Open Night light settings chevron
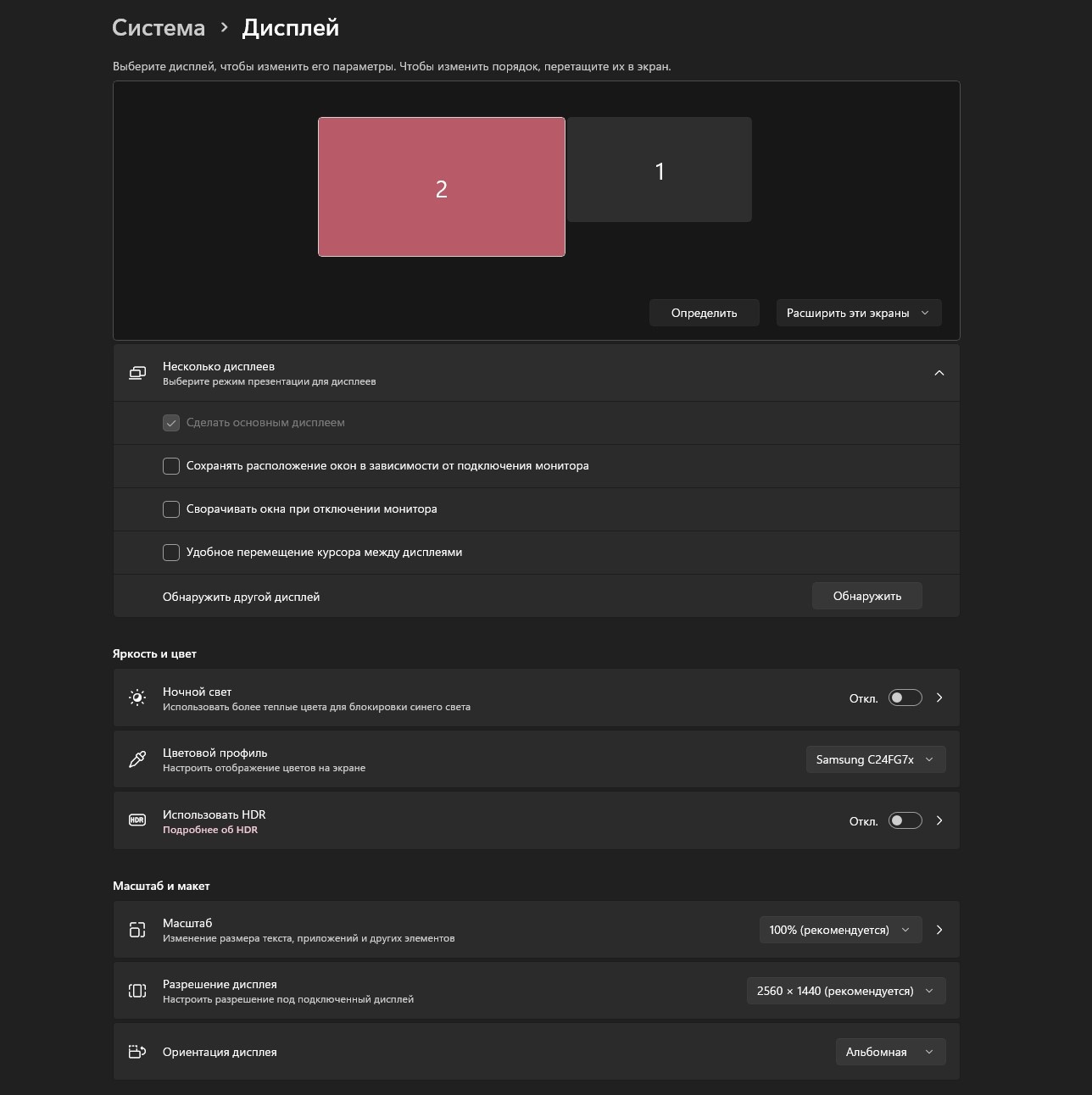Image resolution: width=1092 pixels, height=1095 pixels. [939, 698]
